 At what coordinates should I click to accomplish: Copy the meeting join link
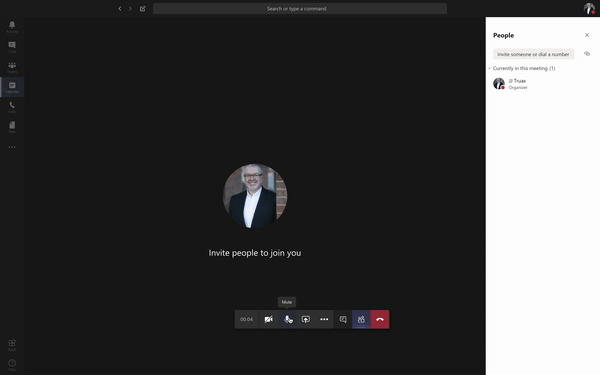click(x=587, y=54)
